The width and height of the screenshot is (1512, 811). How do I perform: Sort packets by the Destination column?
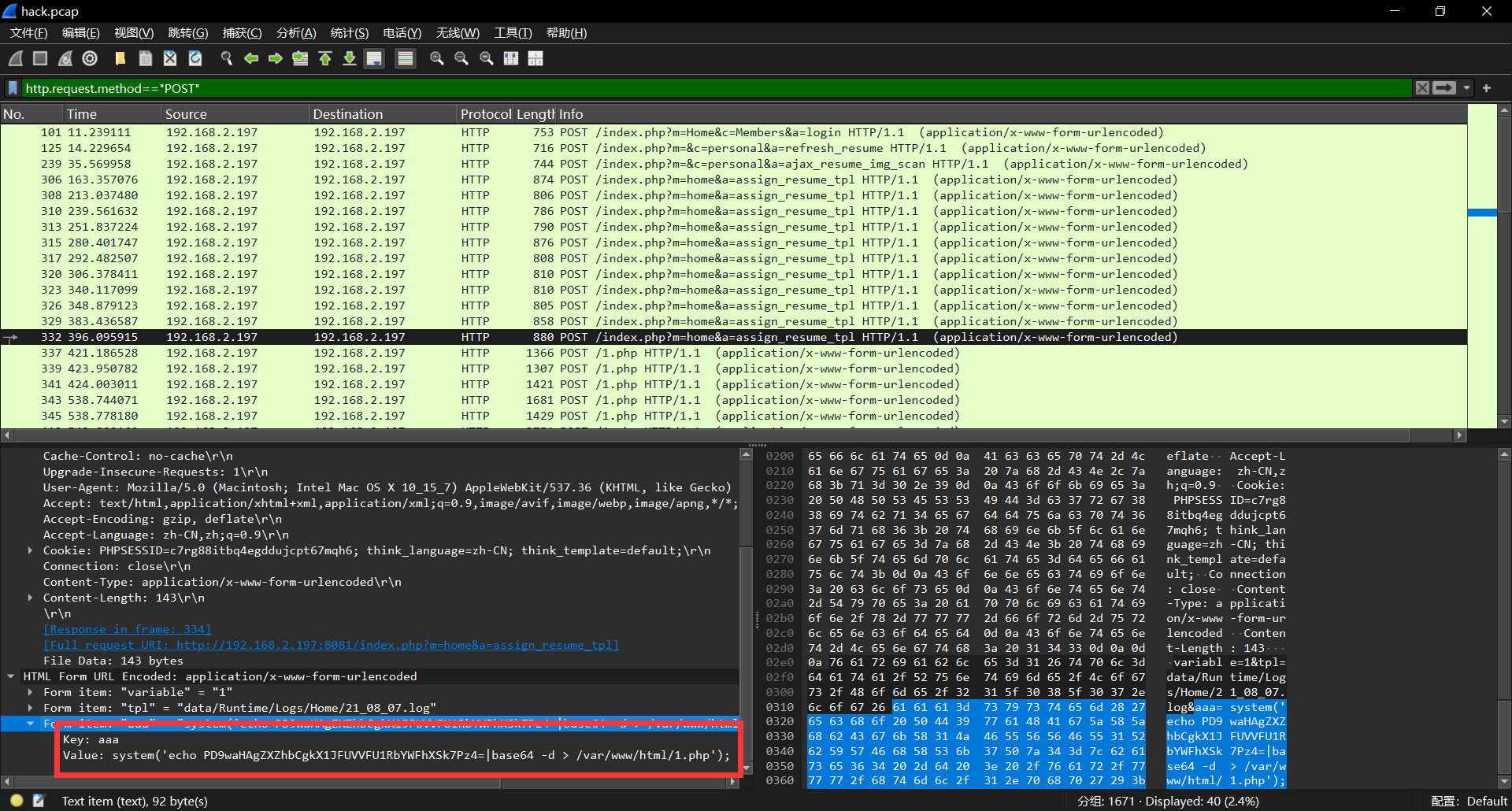(x=384, y=114)
